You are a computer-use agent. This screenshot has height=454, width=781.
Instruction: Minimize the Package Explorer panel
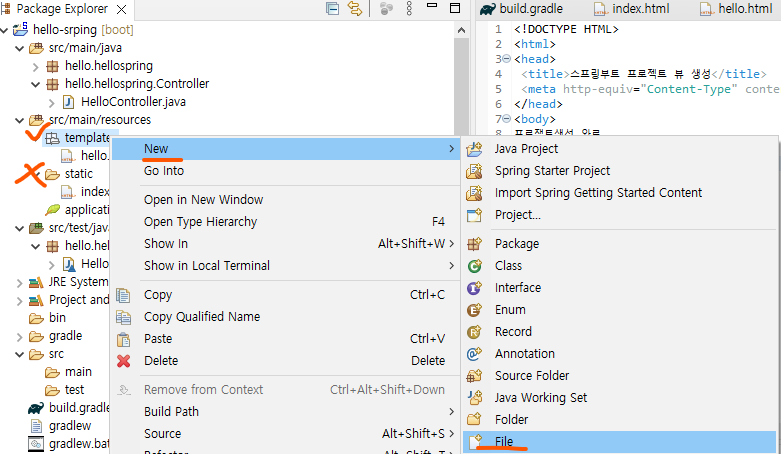point(432,5)
